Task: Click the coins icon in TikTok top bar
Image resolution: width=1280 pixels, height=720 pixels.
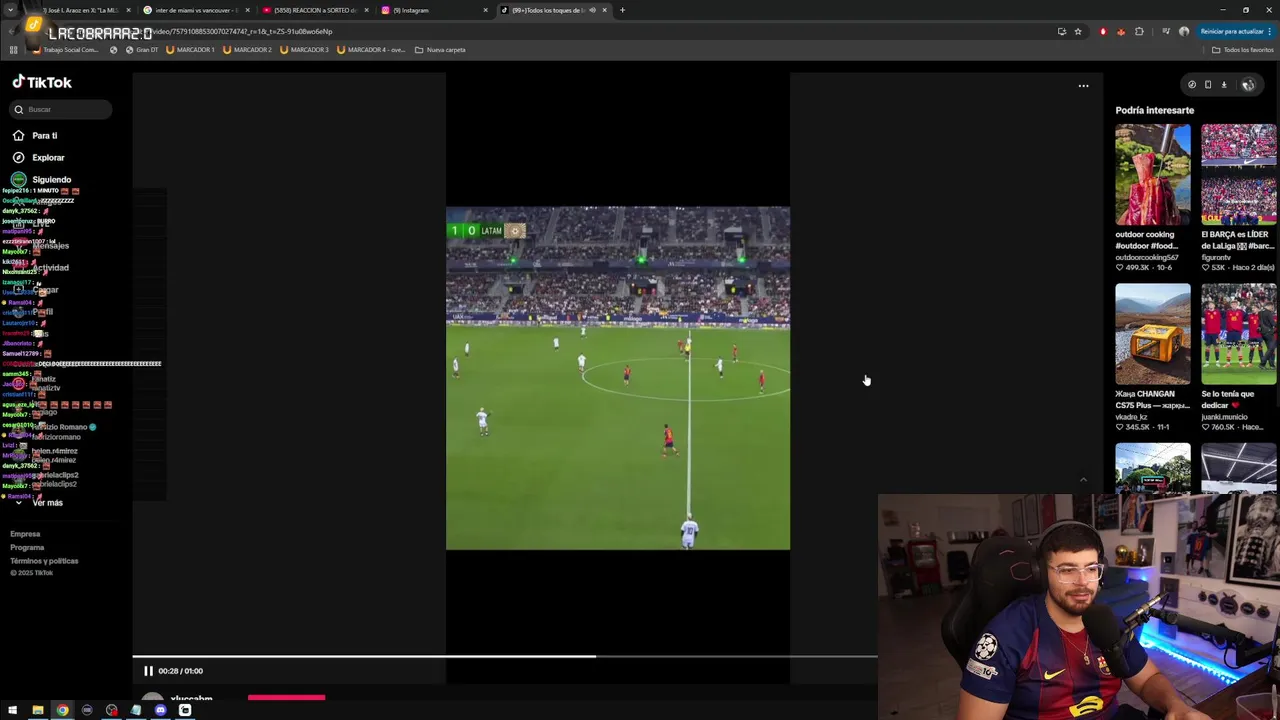Action: click(1191, 85)
